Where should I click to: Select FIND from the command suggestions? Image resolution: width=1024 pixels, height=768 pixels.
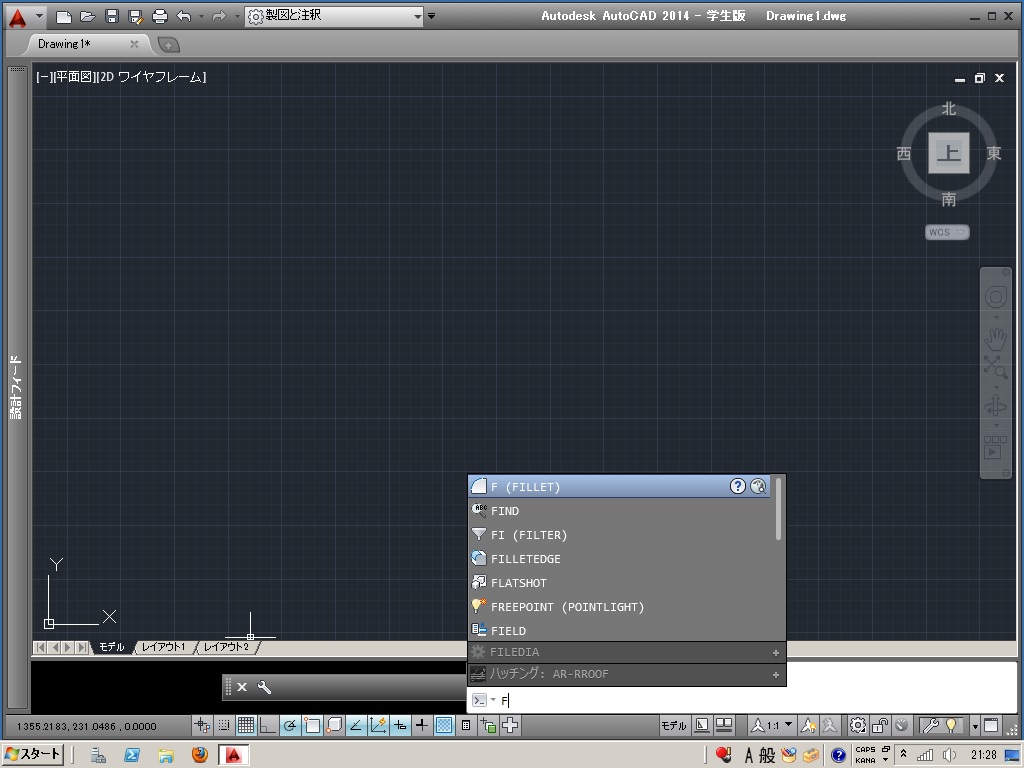[x=505, y=511]
